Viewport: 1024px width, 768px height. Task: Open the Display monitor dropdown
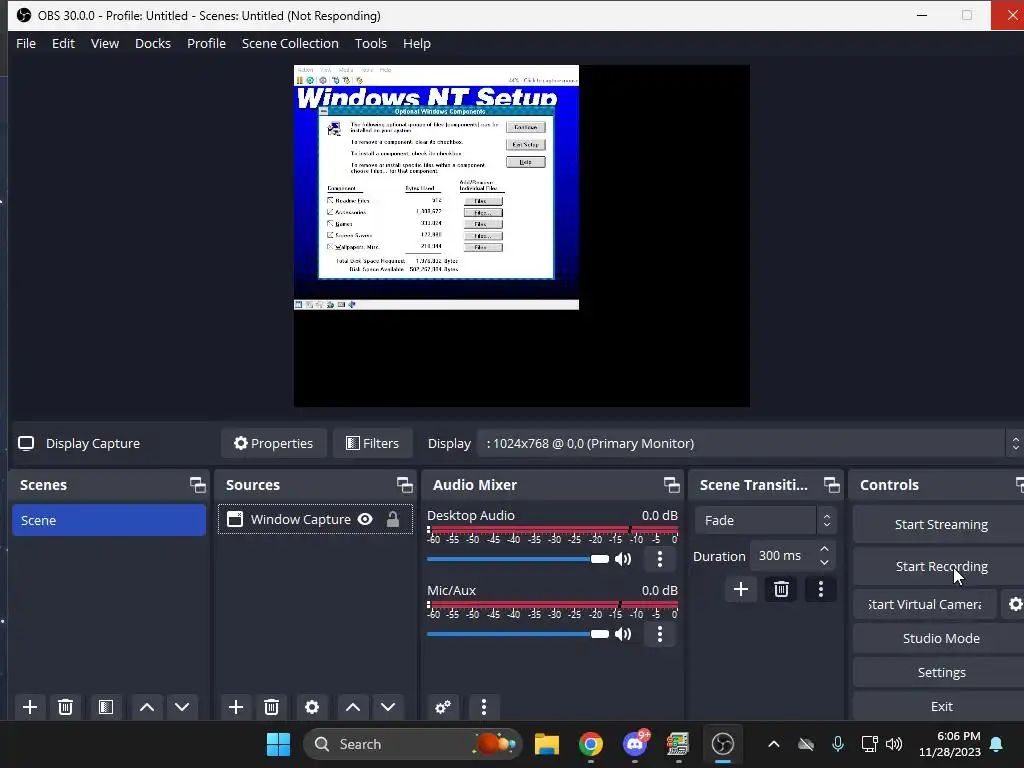[750, 443]
